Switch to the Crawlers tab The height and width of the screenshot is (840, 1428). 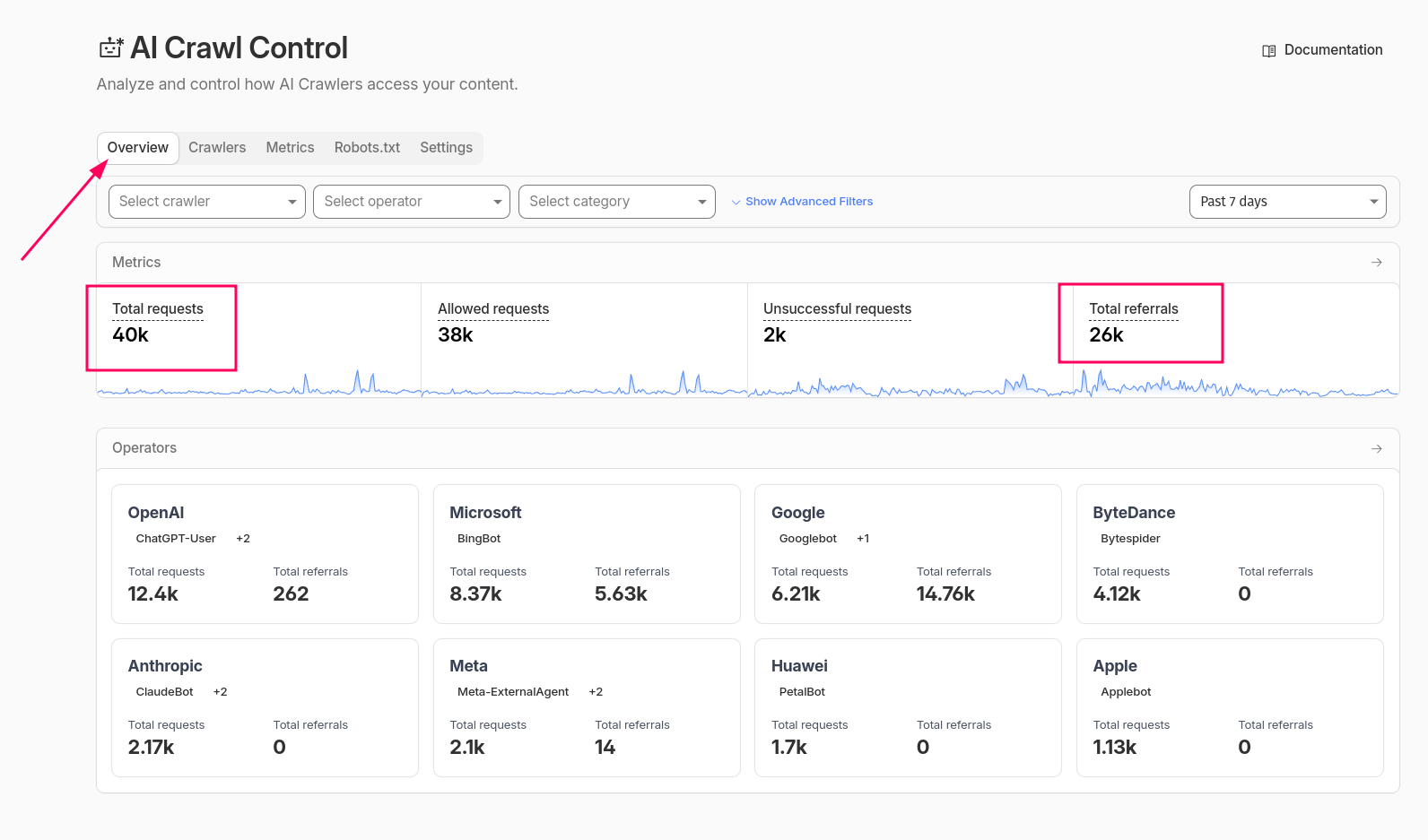click(x=217, y=148)
